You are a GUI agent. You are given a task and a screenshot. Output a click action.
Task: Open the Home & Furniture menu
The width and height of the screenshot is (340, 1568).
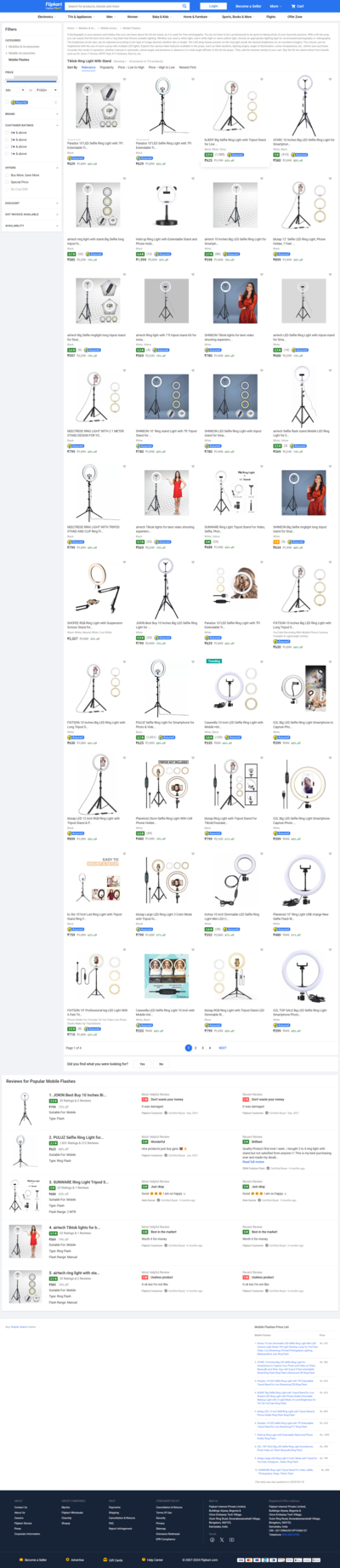[195, 16]
